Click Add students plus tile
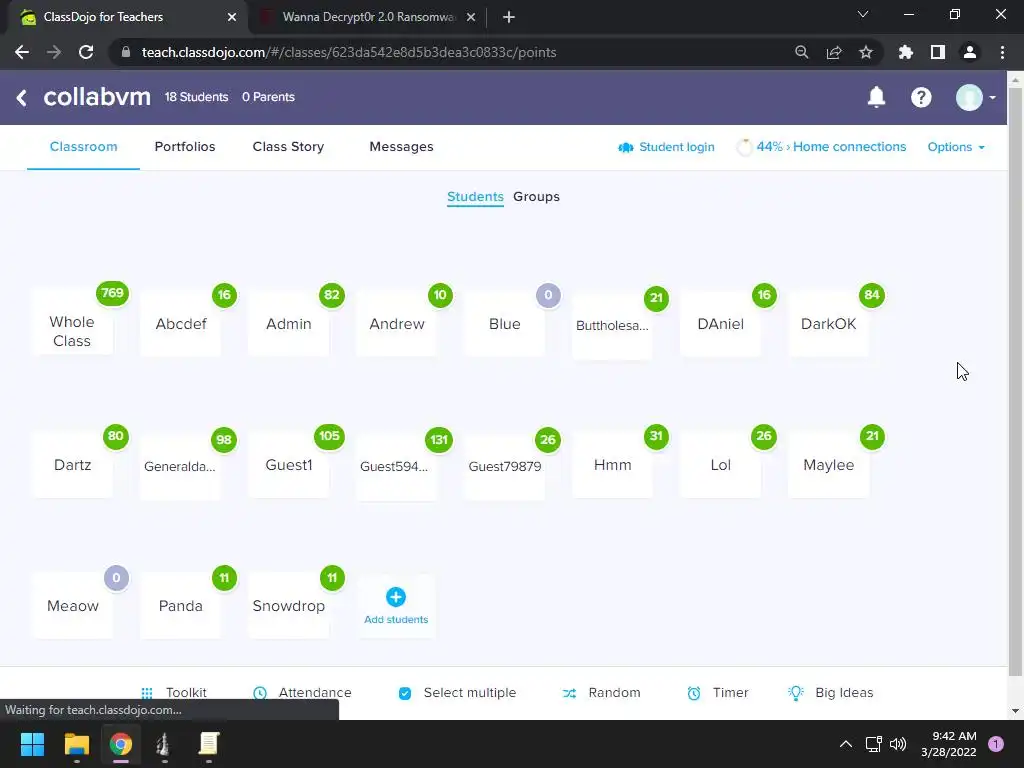The image size is (1024, 768). (396, 606)
